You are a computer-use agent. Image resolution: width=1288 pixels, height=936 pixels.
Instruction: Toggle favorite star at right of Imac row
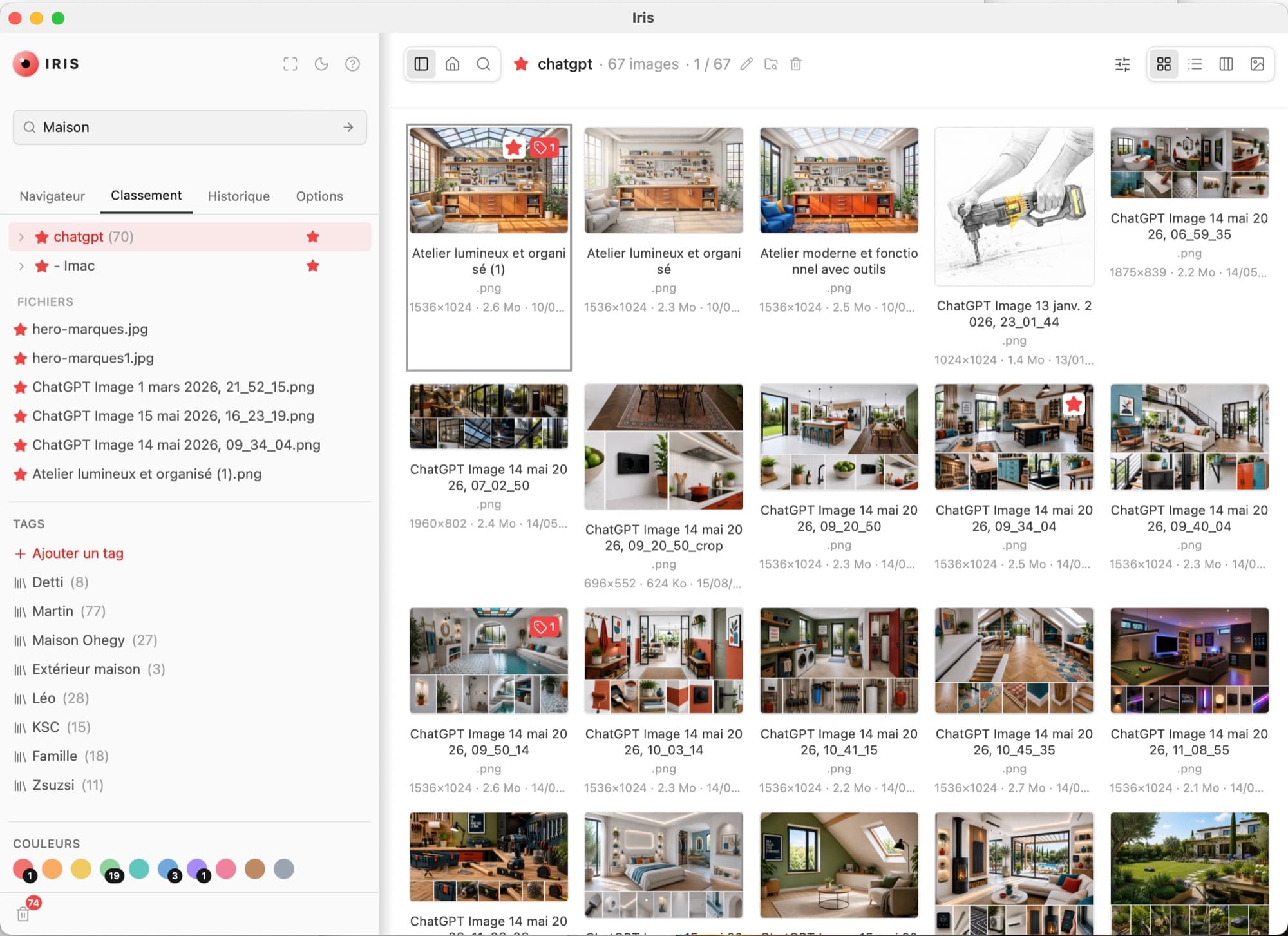313,266
